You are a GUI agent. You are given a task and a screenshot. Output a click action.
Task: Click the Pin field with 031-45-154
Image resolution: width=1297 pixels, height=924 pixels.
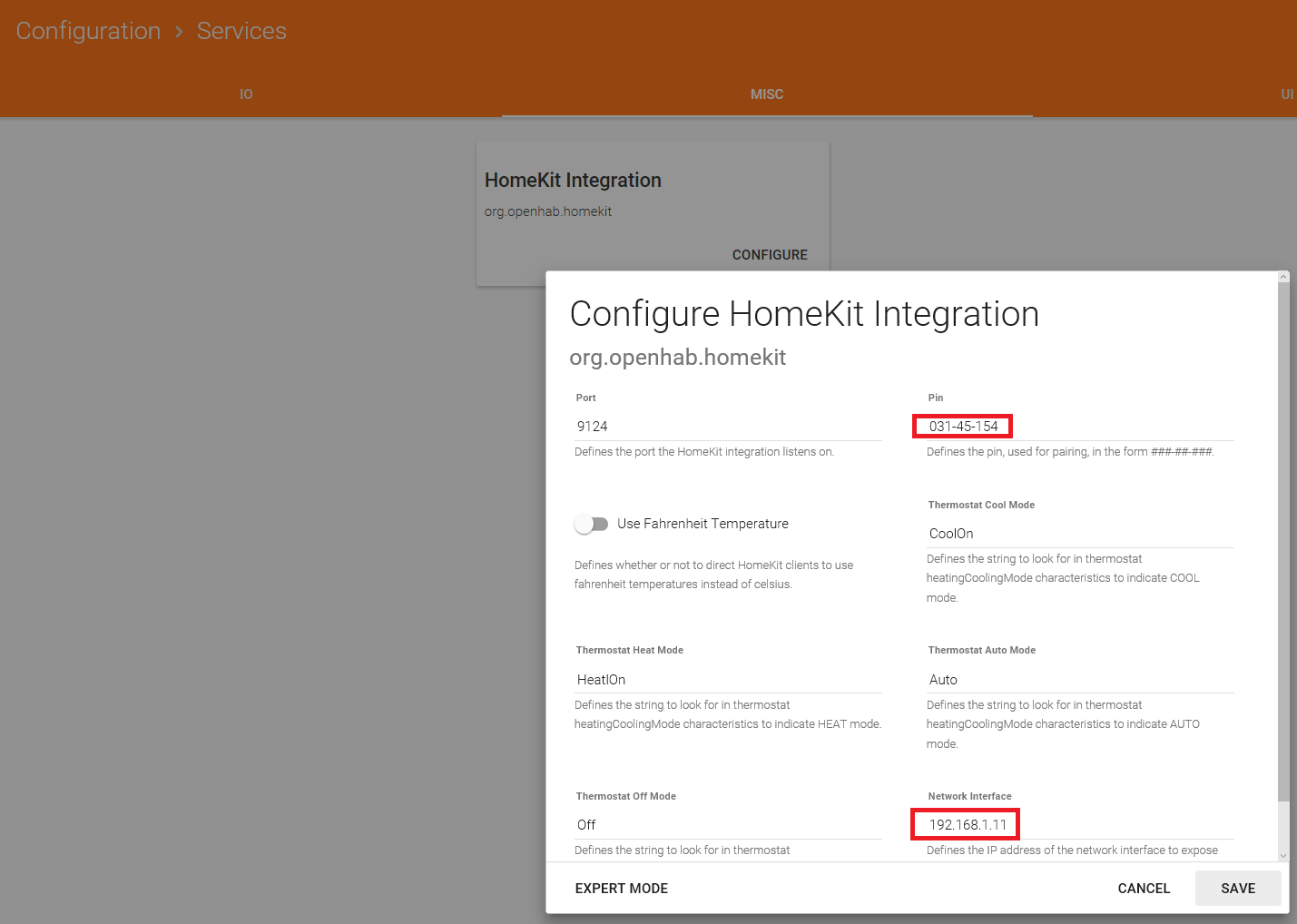tap(1078, 427)
